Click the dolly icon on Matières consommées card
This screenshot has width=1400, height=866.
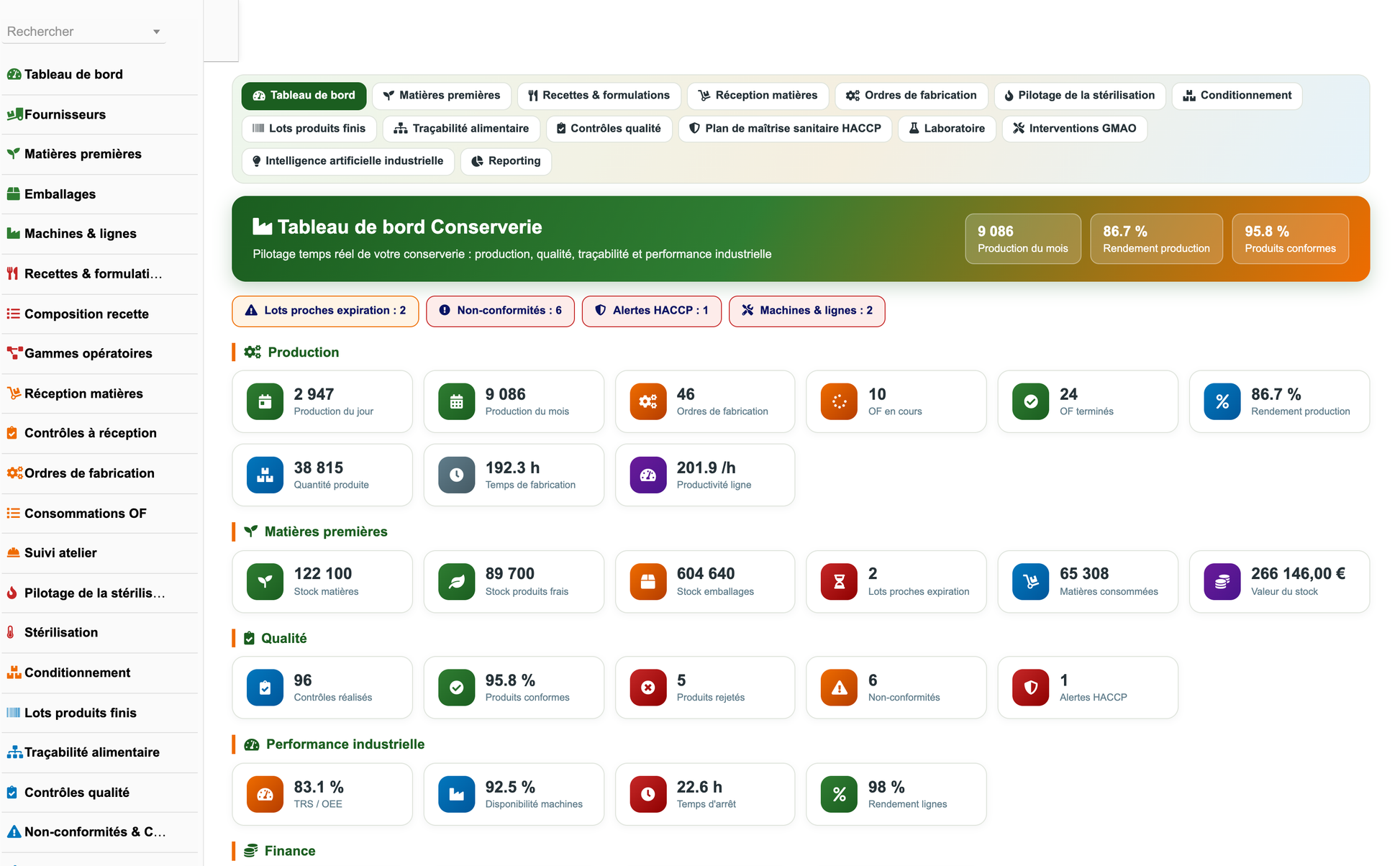coord(1030,581)
